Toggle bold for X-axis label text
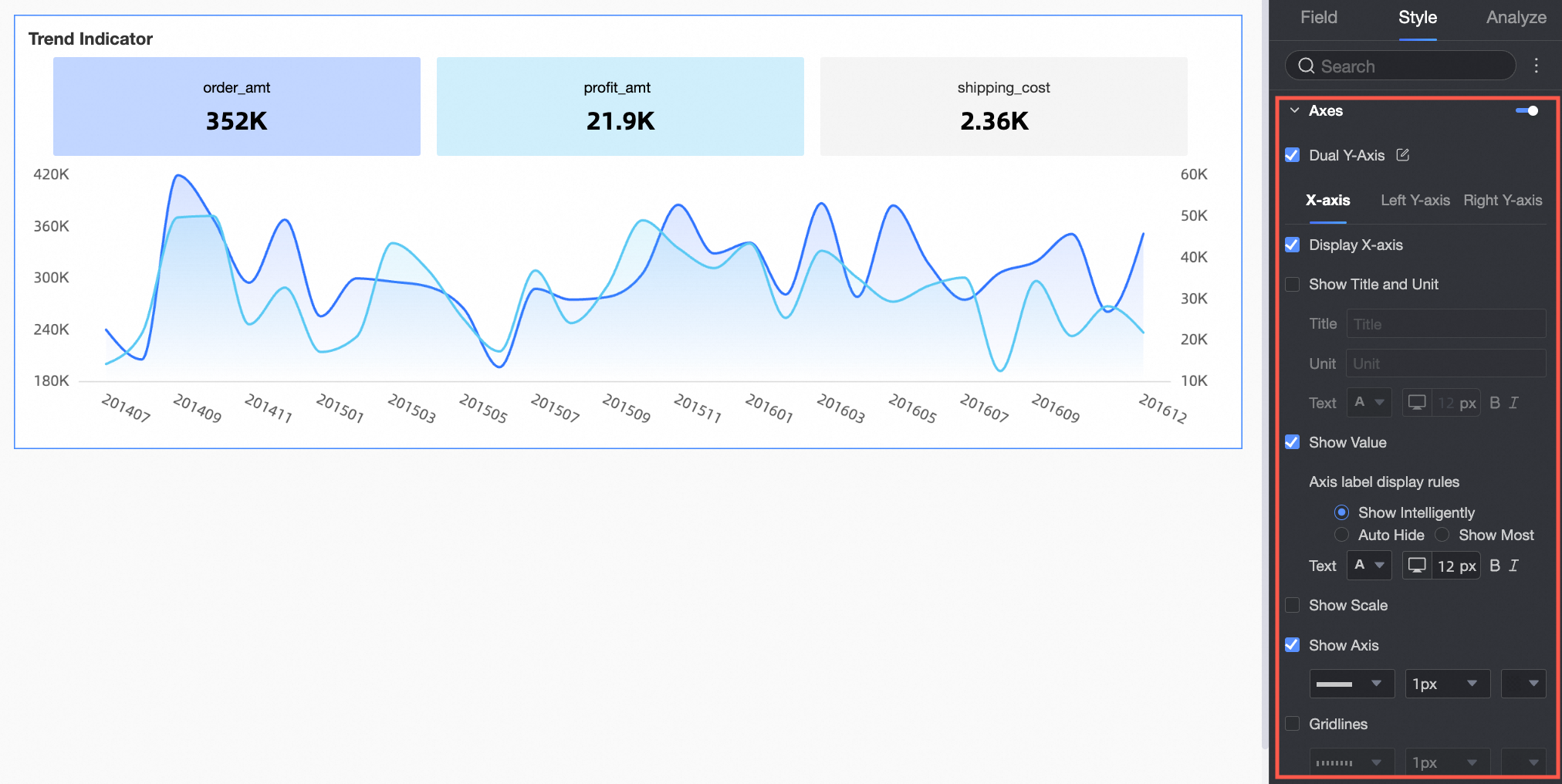Viewport: 1562px width, 784px height. (x=1495, y=566)
